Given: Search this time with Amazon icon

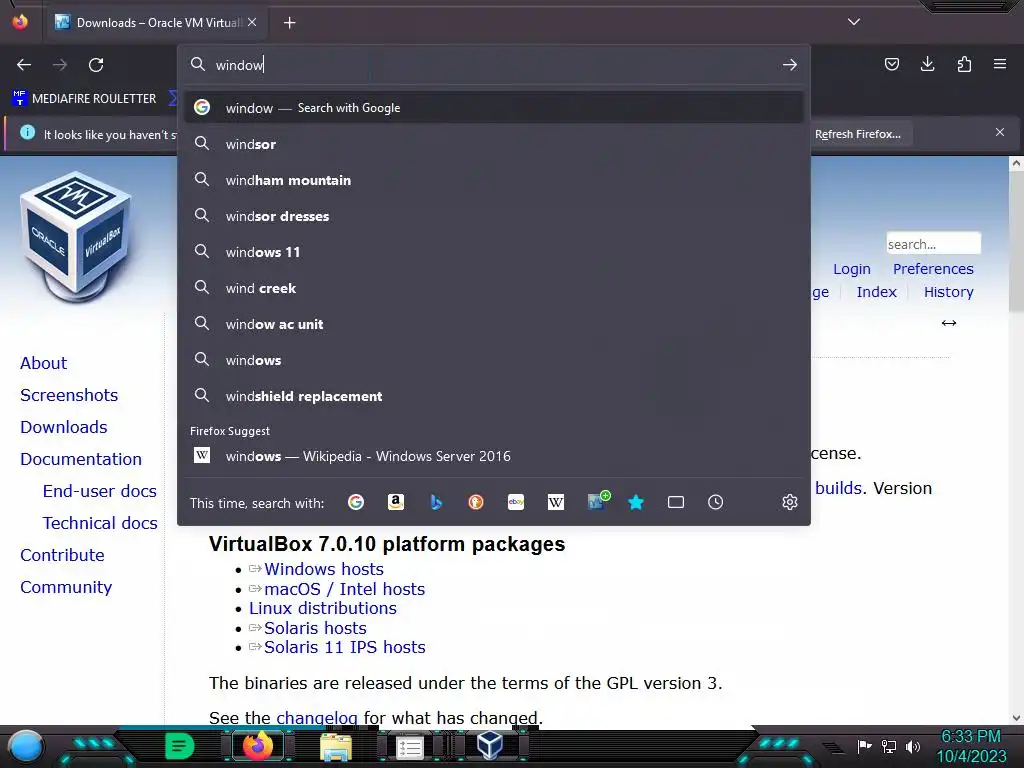Looking at the screenshot, I should [396, 502].
